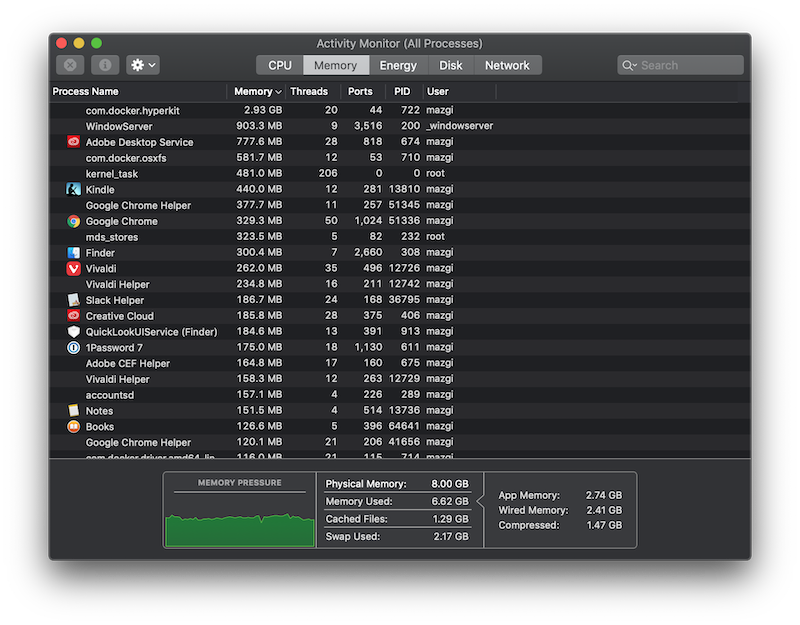Click the Inspect process info icon
800x625 pixels.
(x=105, y=65)
